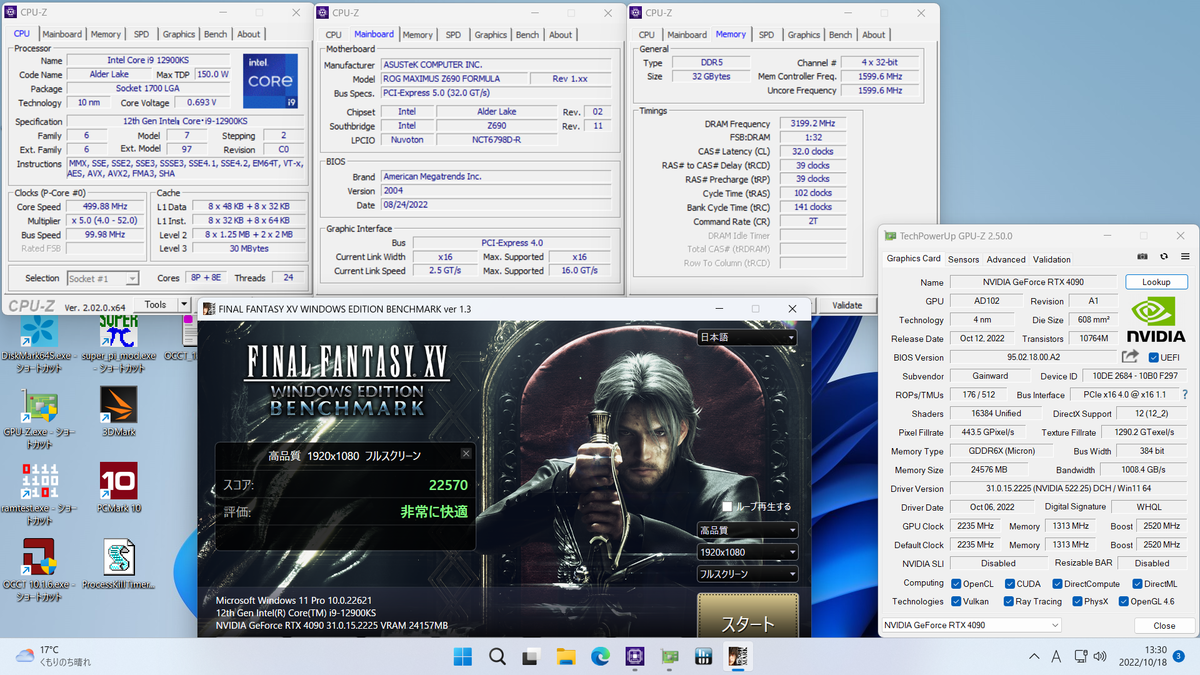The height and width of the screenshot is (675, 1200).
Task: Open the 高品質 quality dropdown
Action: tap(747, 530)
